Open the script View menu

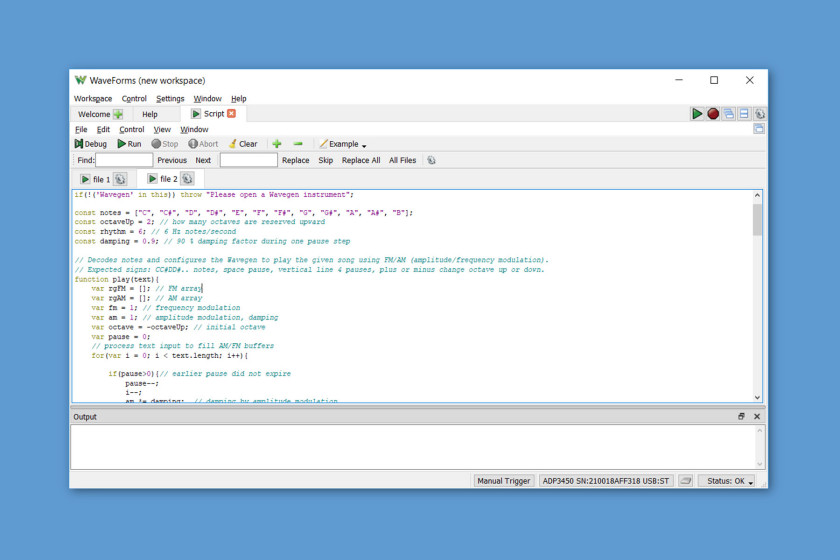(162, 130)
